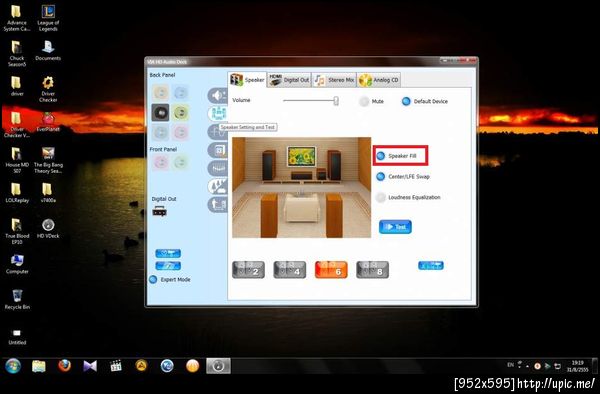Screen dimensions: 600x394
Task: Select the black back panel jack
Action: pyautogui.click(x=160, y=113)
